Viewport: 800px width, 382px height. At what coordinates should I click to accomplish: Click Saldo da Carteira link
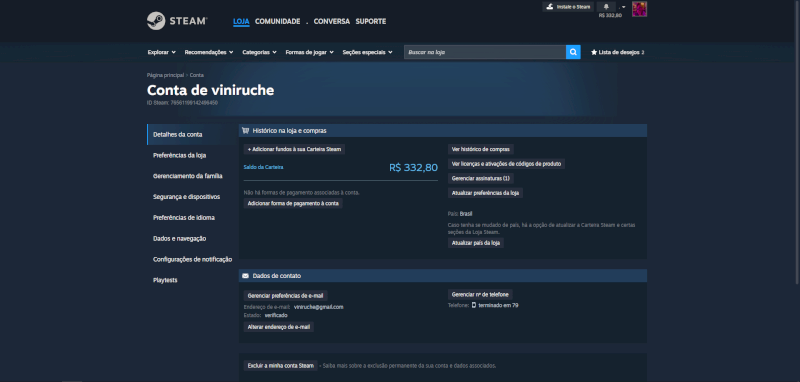(263, 167)
